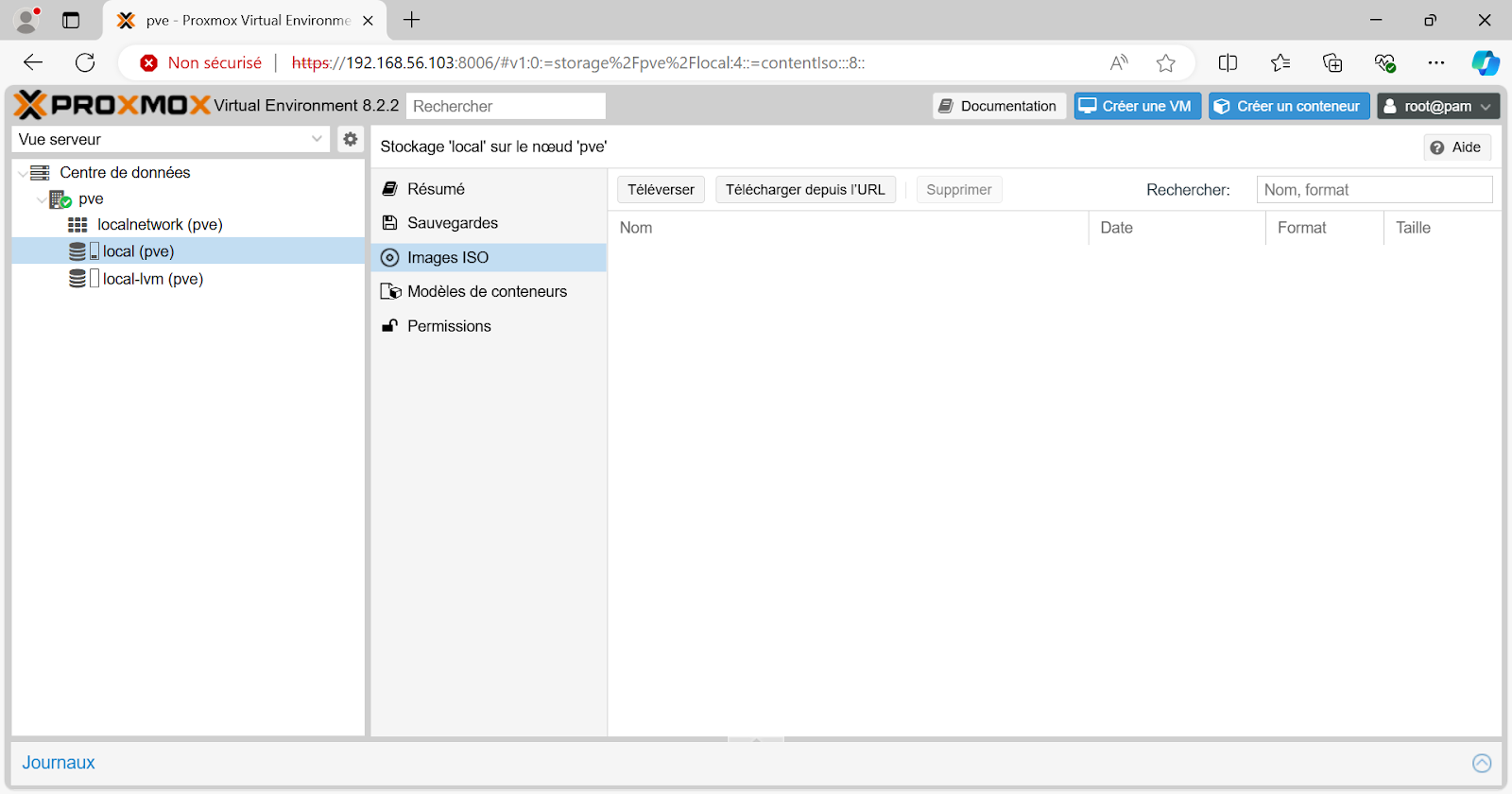Refresh the browser page
This screenshot has width=1512, height=794.
click(85, 62)
